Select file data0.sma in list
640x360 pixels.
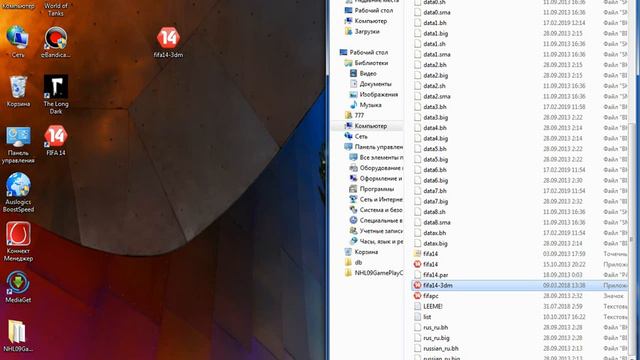pyautogui.click(x=520, y=12)
